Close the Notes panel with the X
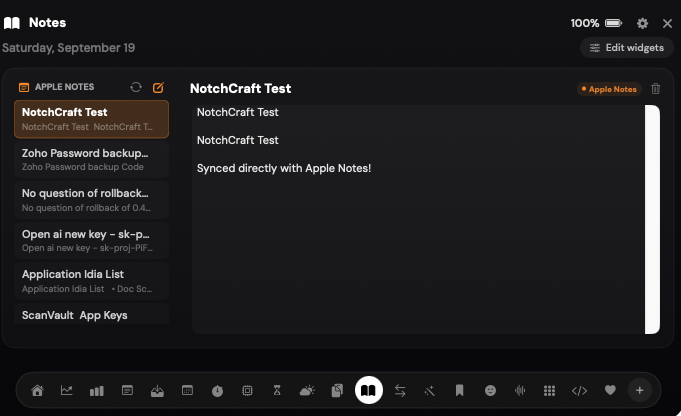This screenshot has height=416, width=681. (668, 23)
